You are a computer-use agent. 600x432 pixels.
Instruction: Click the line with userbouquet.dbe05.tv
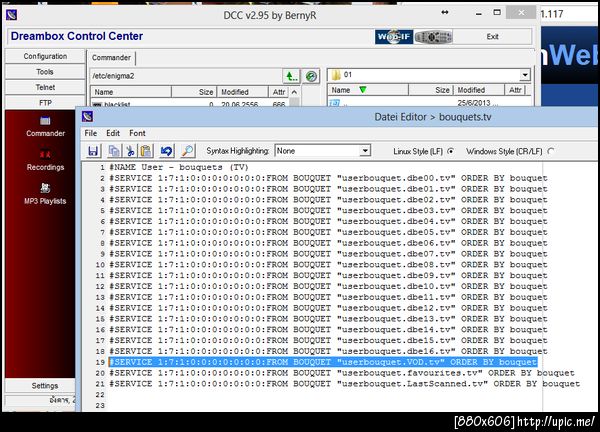click(328, 232)
